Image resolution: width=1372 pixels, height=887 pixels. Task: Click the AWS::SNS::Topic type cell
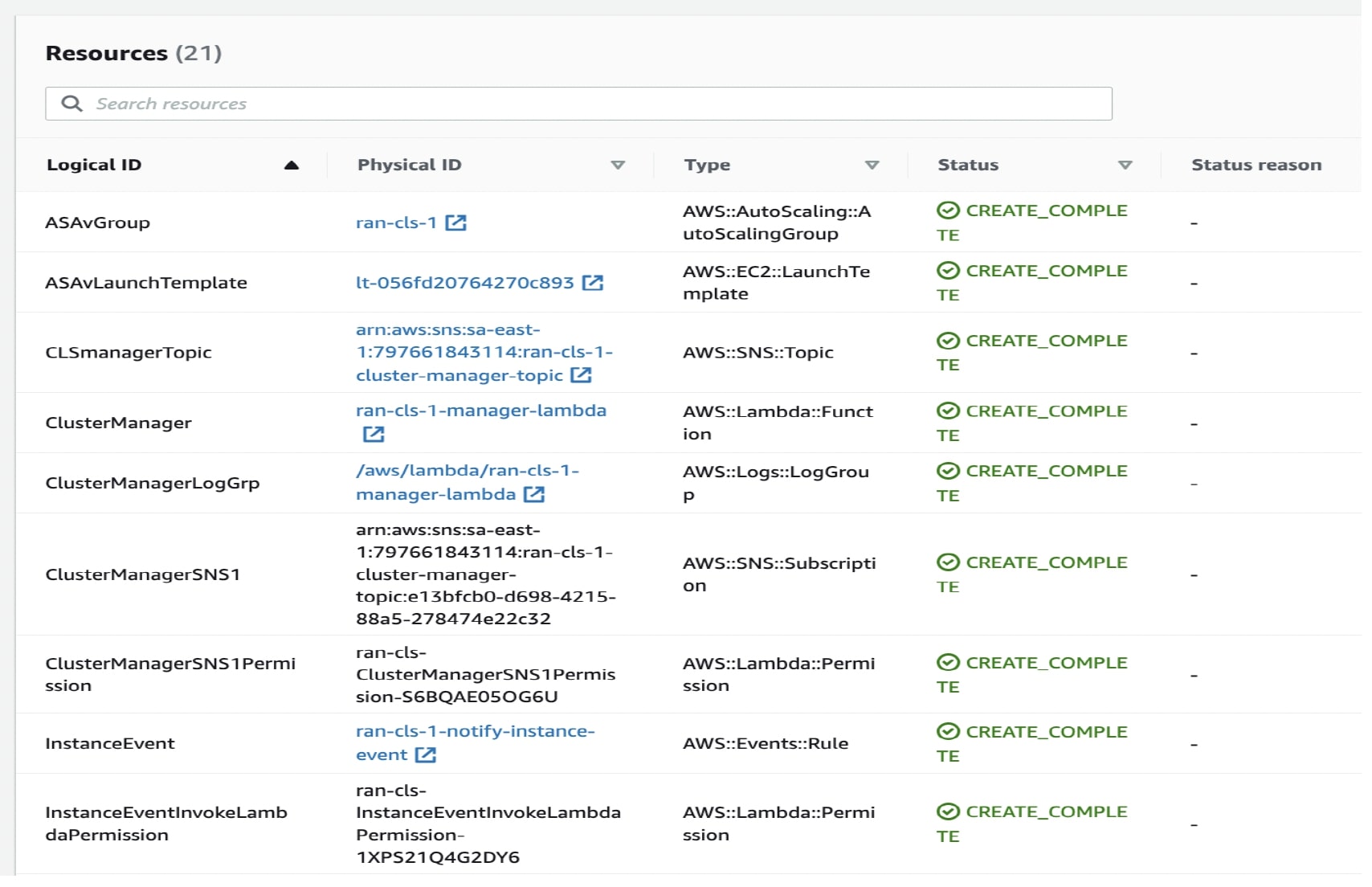758,352
